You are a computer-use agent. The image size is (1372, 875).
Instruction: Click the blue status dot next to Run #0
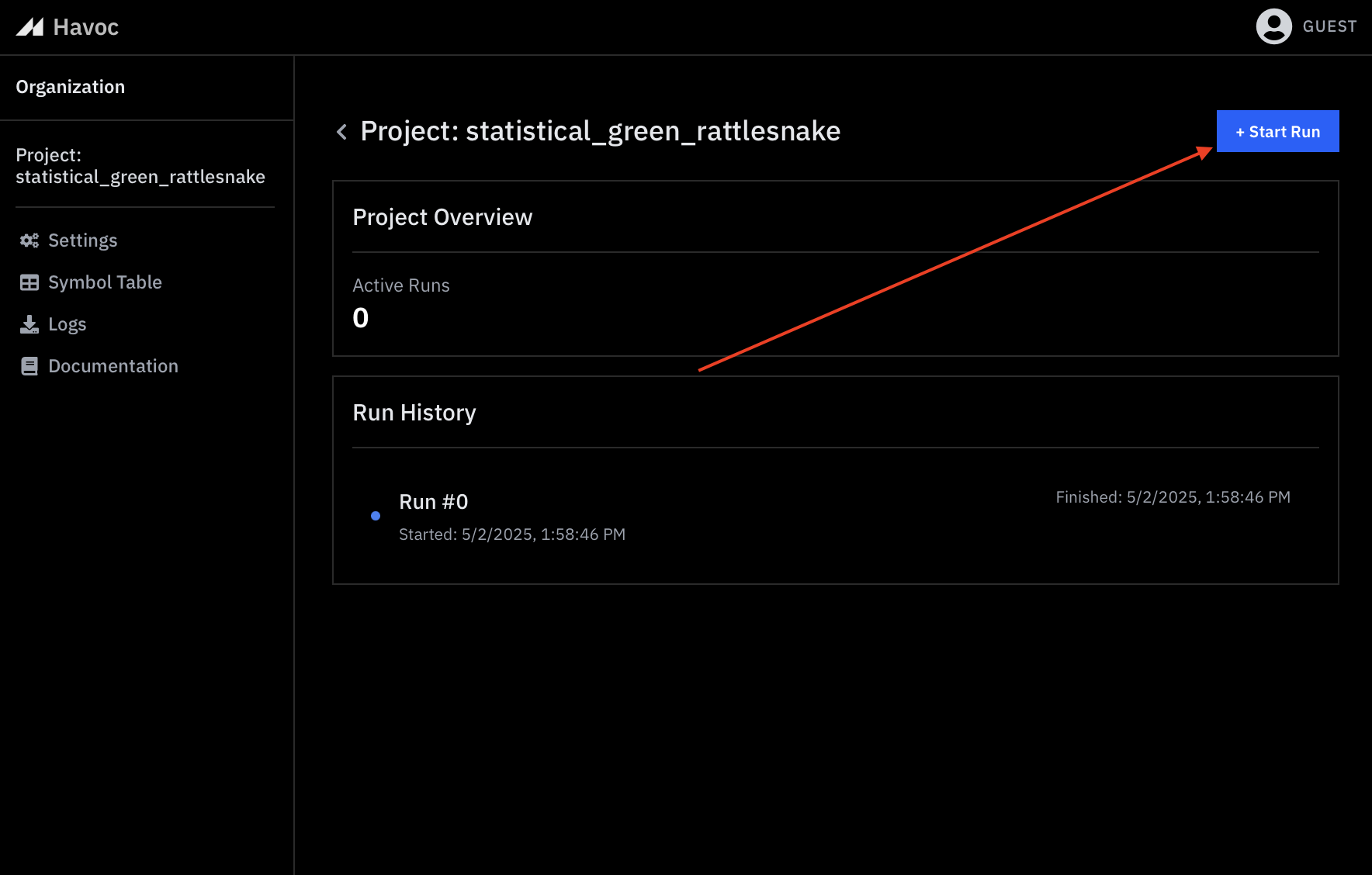376,515
